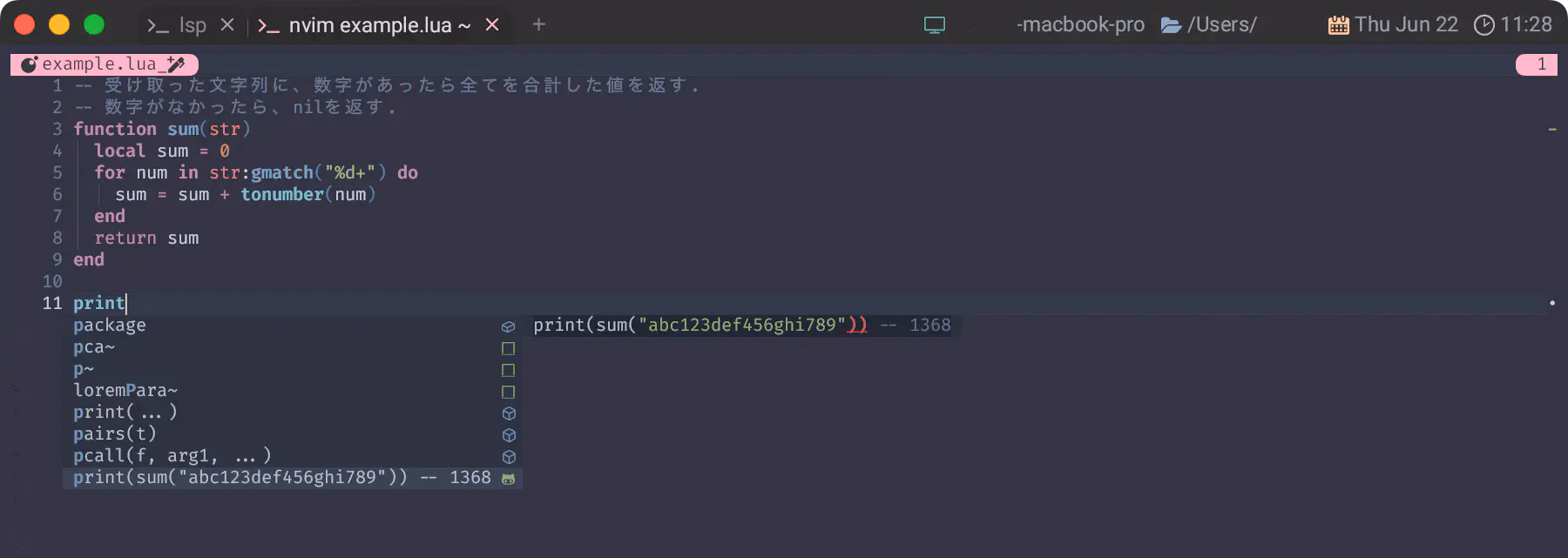
Task: Click the function icon beside pcall
Action: [510, 457]
